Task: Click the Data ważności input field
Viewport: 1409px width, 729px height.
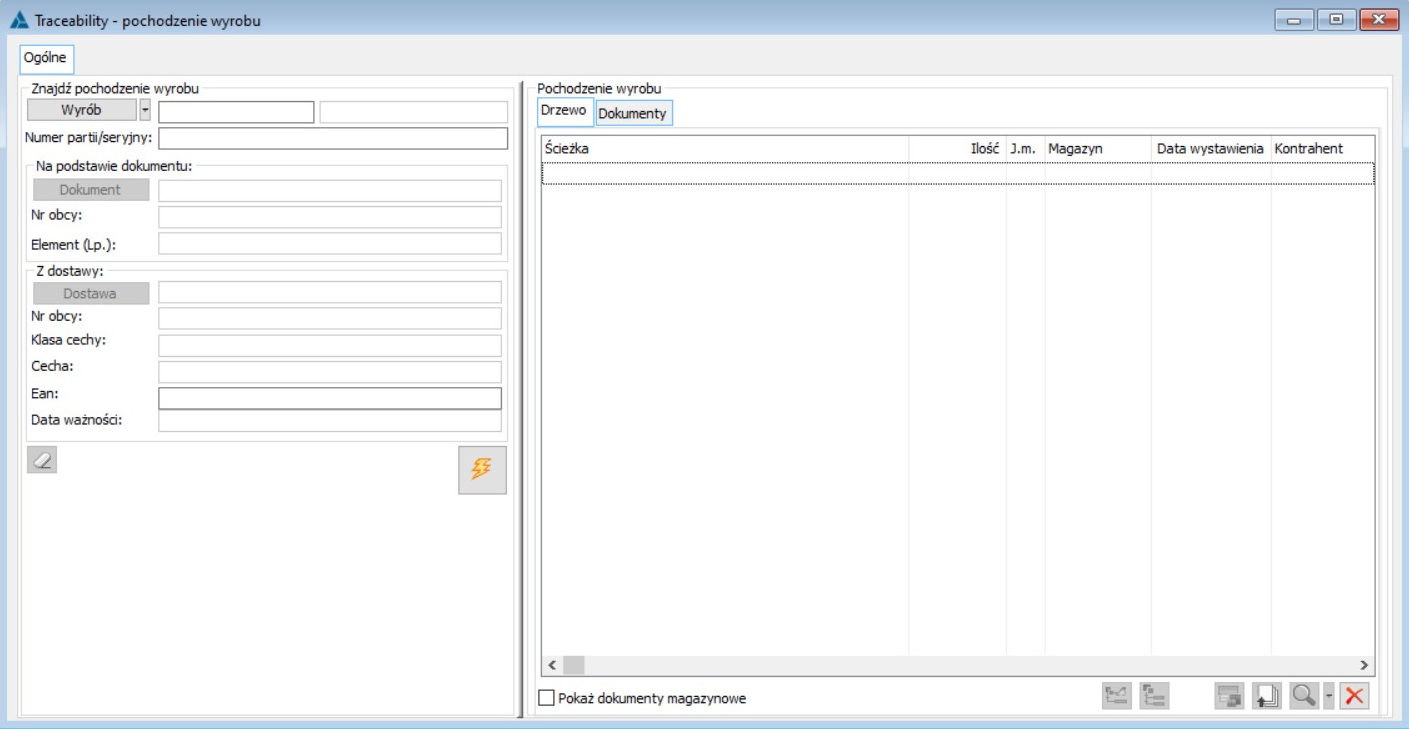Action: [330, 421]
